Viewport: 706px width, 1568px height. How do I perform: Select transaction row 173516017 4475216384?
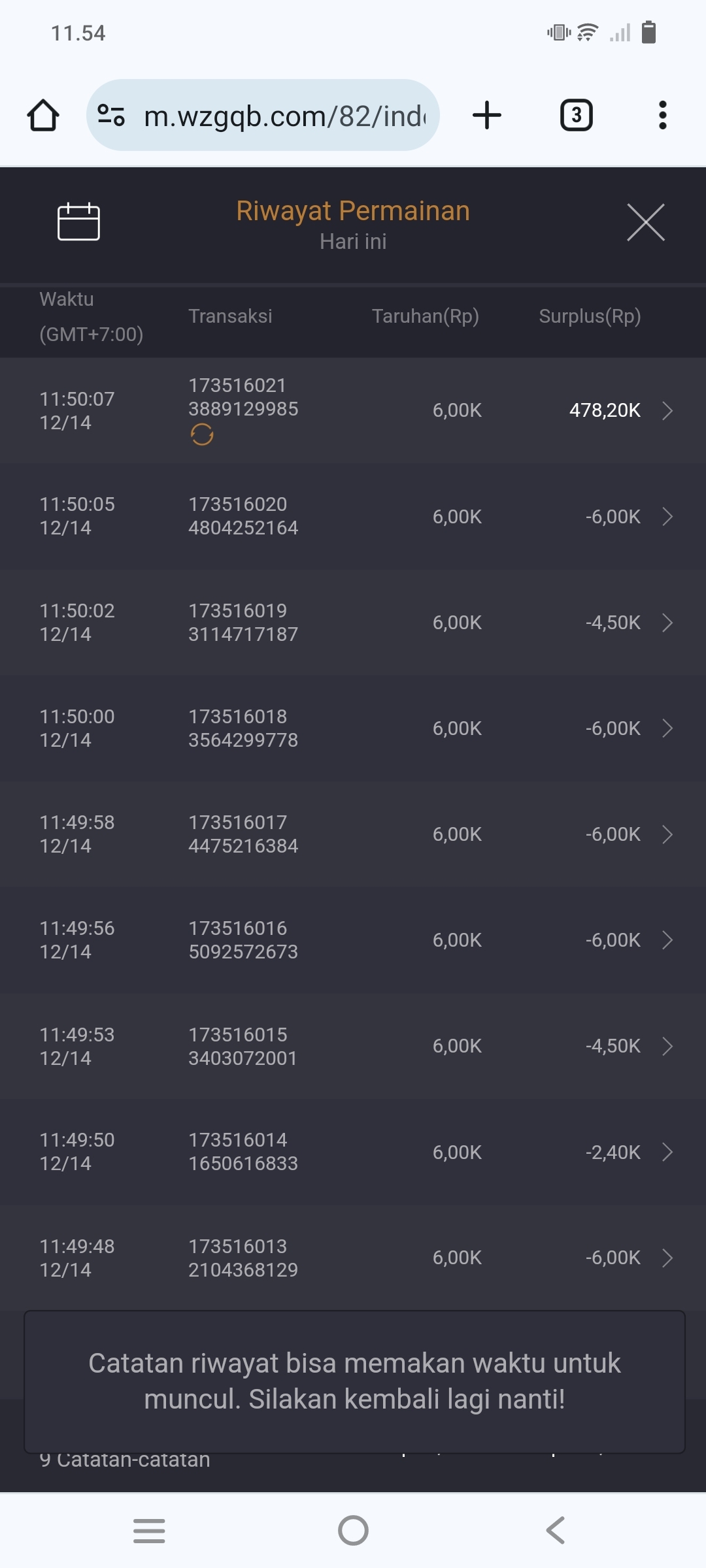(x=243, y=834)
